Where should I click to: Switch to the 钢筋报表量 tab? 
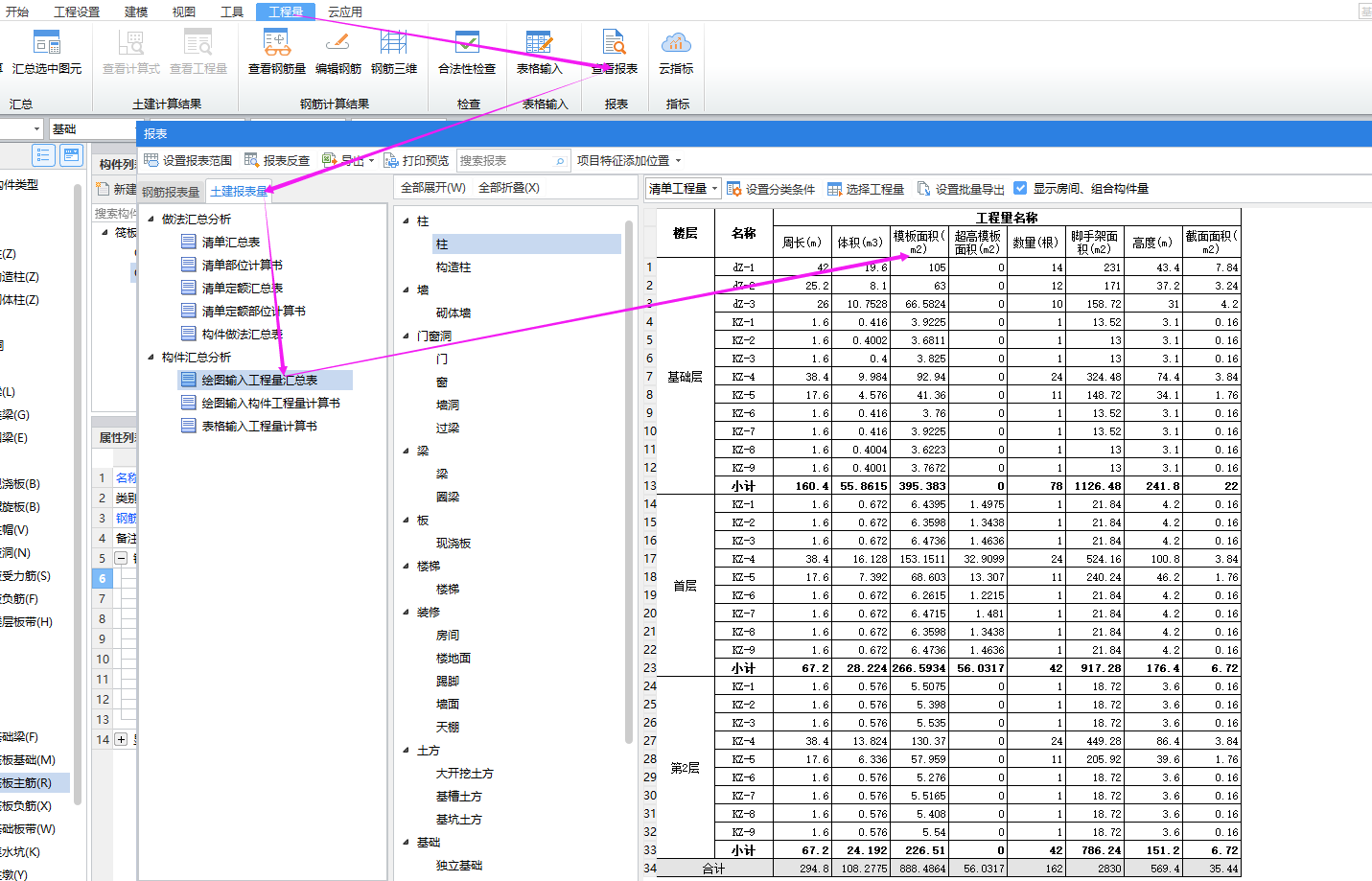click(171, 192)
